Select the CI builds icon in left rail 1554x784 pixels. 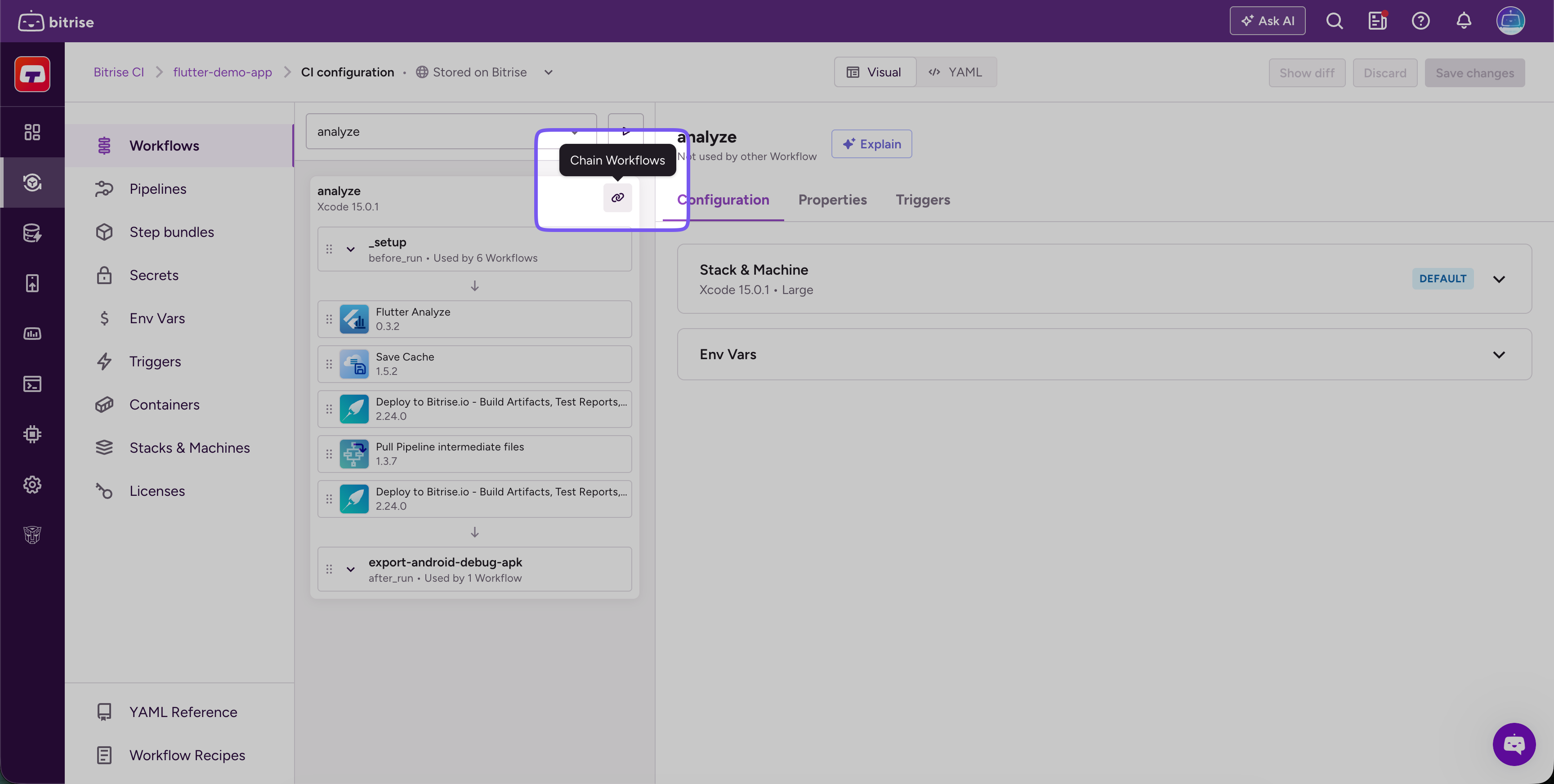[32, 183]
